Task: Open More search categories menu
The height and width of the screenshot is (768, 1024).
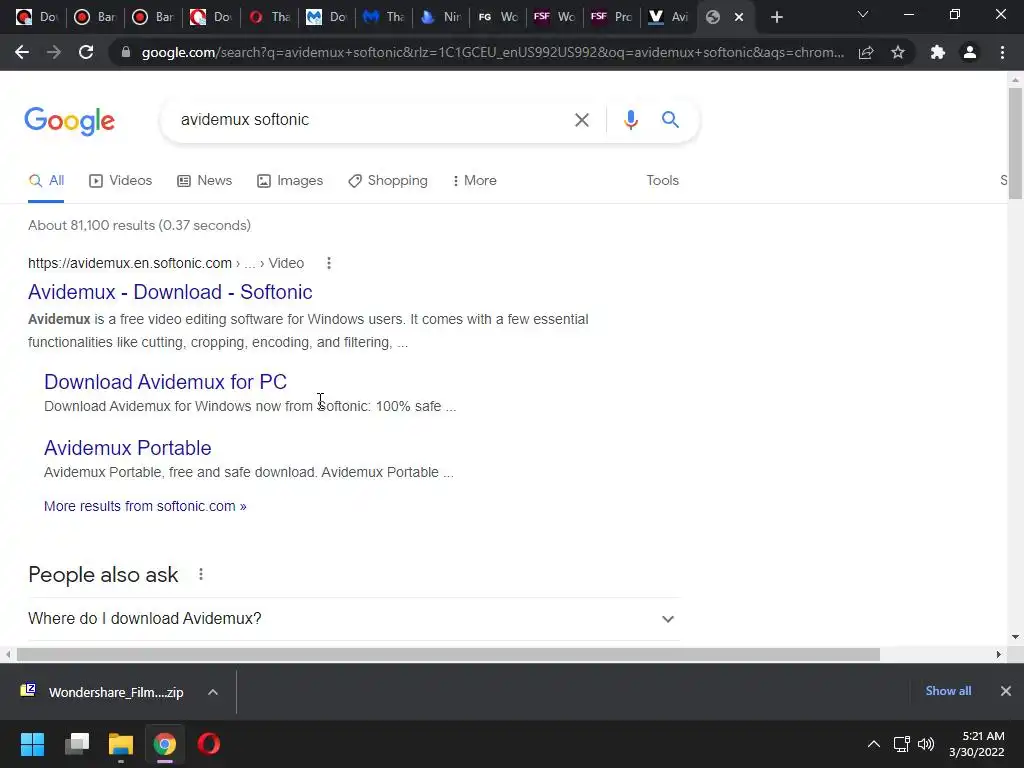Action: pyautogui.click(x=475, y=181)
